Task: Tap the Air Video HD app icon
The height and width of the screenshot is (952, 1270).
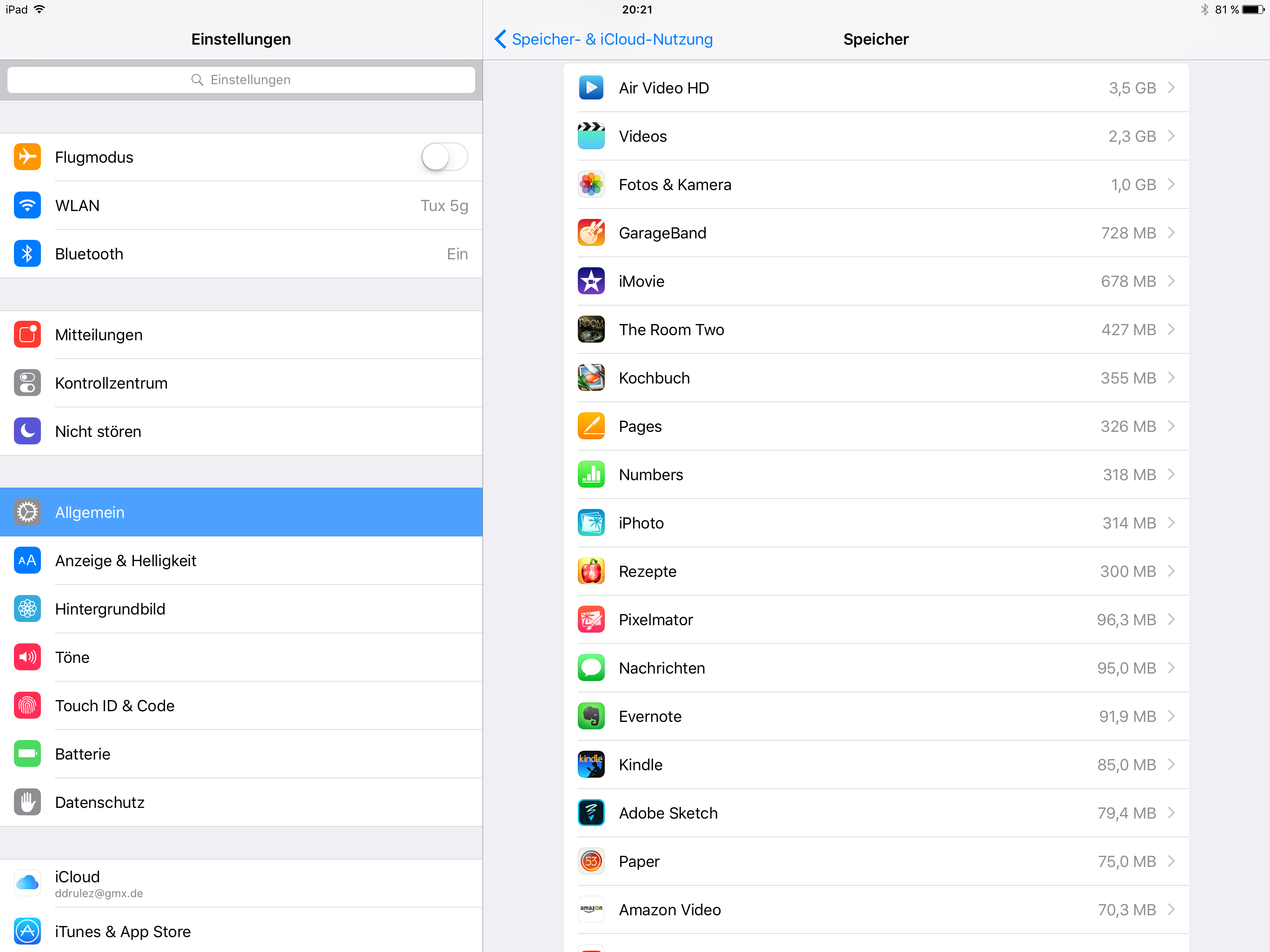Action: tap(591, 88)
